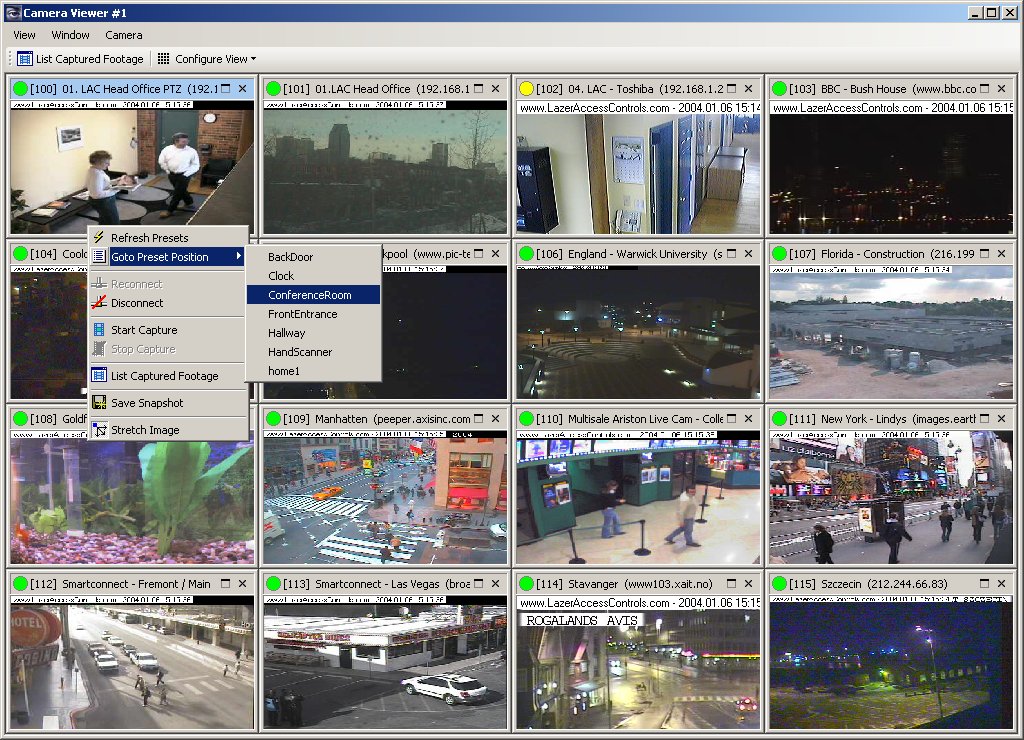This screenshot has width=1024, height=740.
Task: Click the Disconnect icon in context menu
Action: pyautogui.click(x=99, y=303)
